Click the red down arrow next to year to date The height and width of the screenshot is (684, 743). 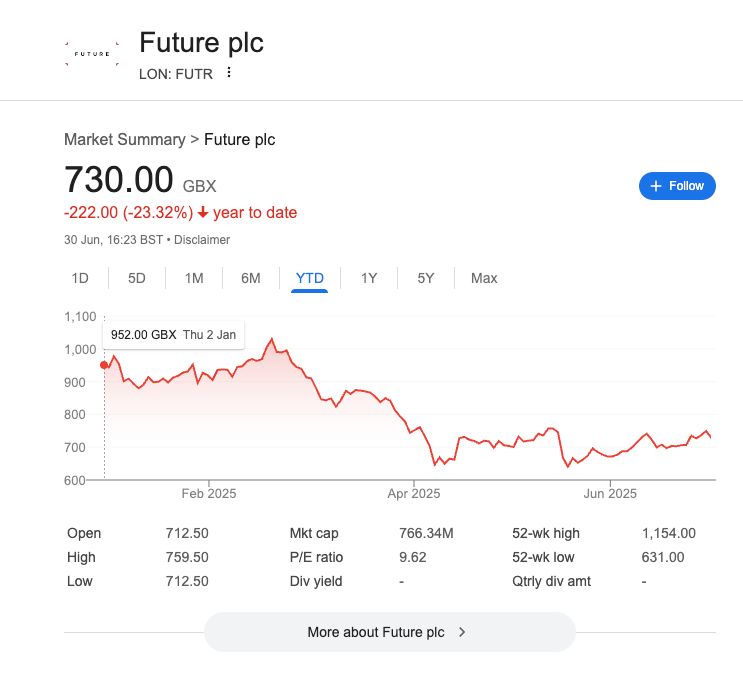point(203,212)
